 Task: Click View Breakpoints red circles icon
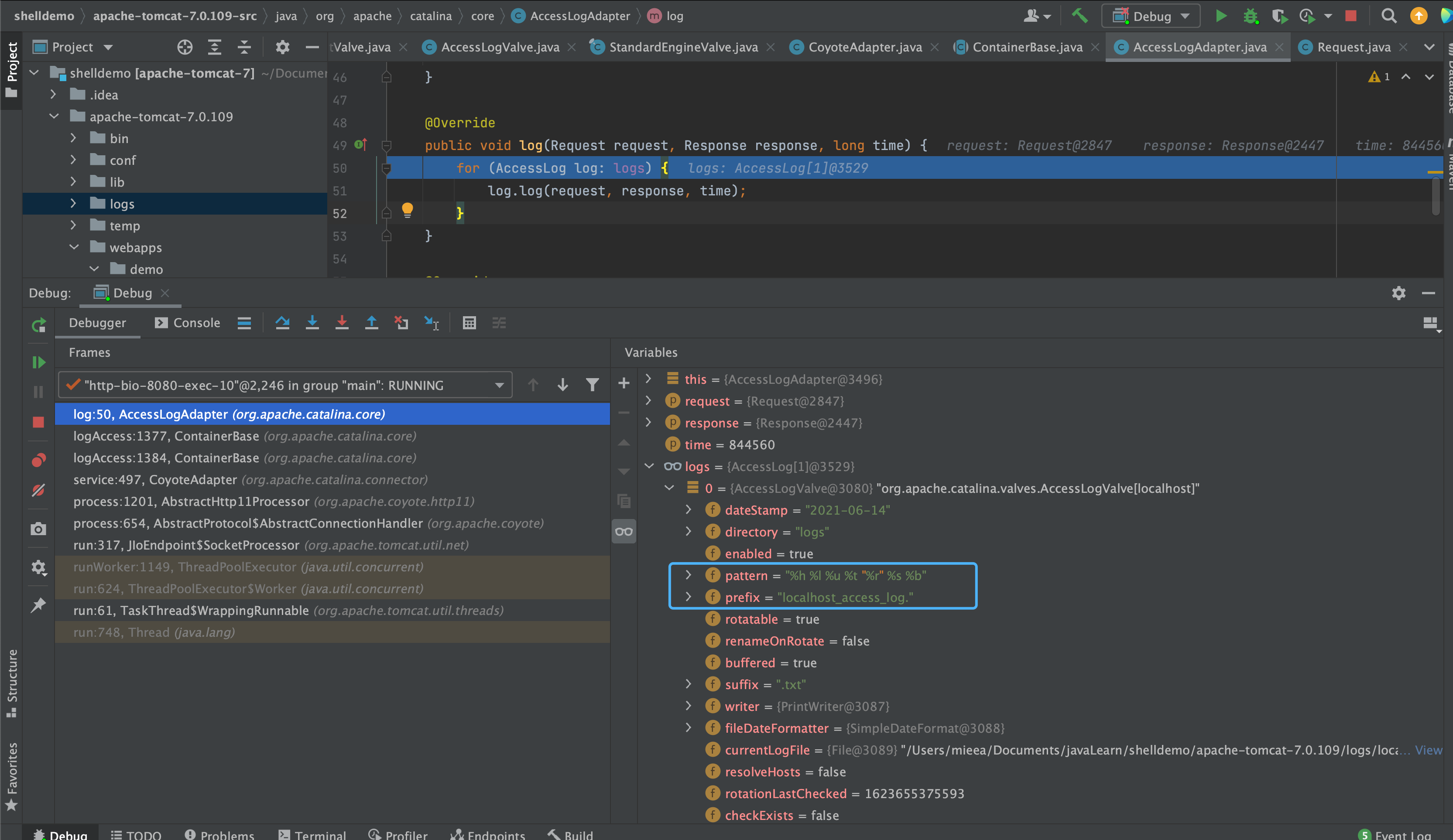click(x=39, y=460)
